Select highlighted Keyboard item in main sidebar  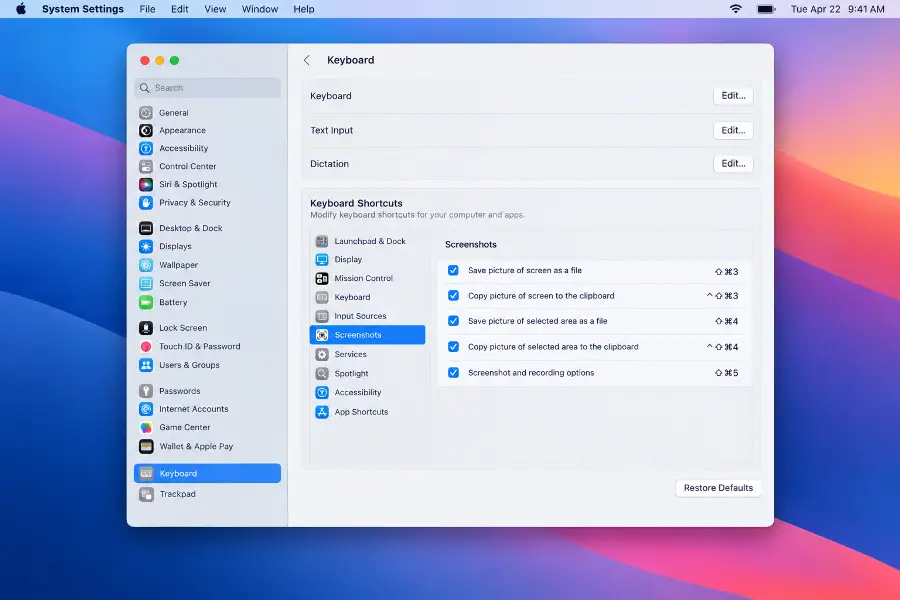point(207,473)
